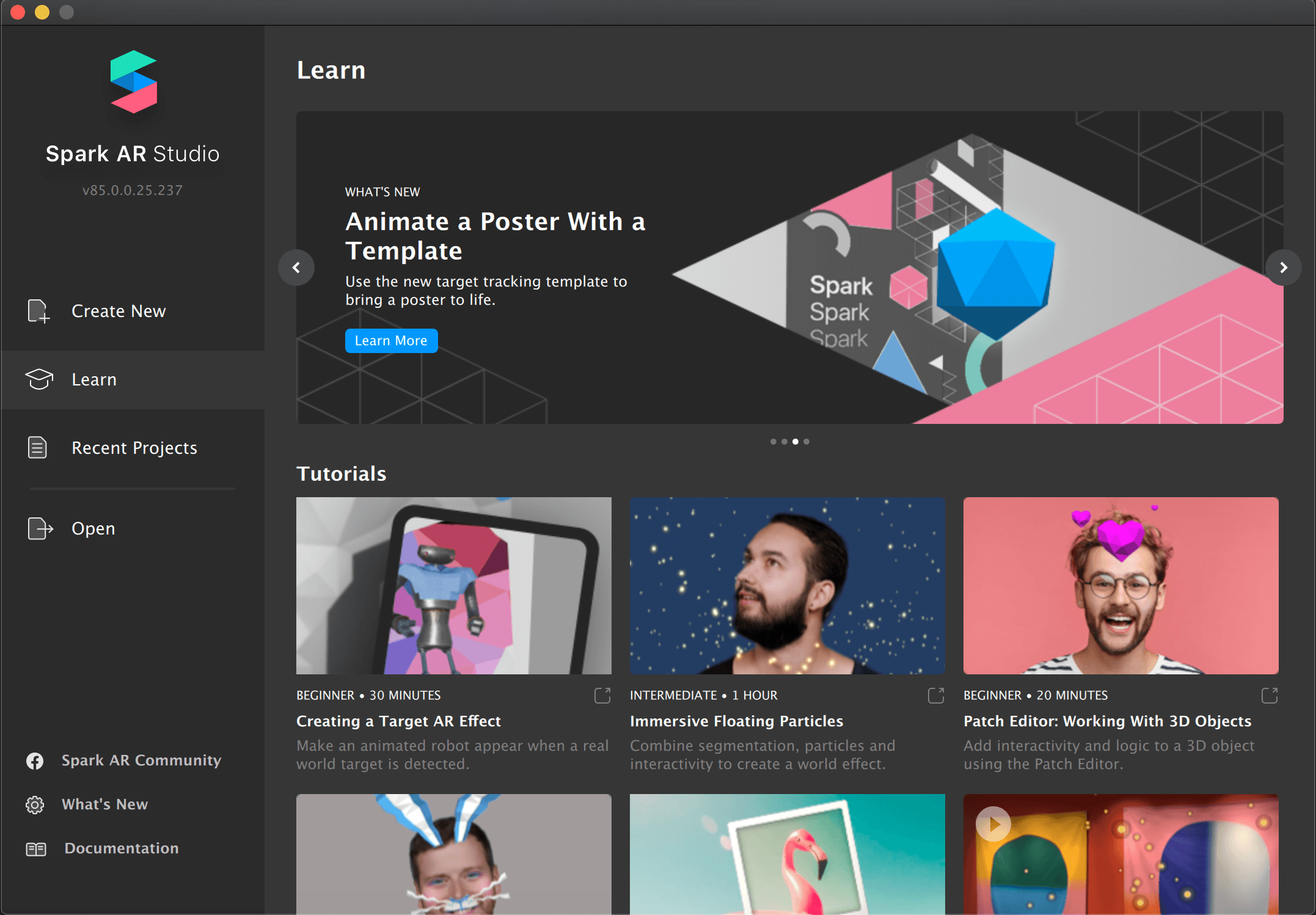Click the pink heart man tutorial thumbnail
The height and width of the screenshot is (915, 1316).
coord(1121,586)
